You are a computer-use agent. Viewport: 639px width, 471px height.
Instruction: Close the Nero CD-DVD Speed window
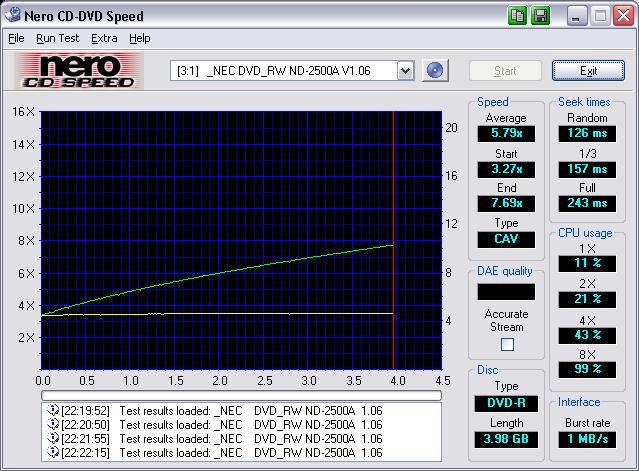click(x=624, y=16)
